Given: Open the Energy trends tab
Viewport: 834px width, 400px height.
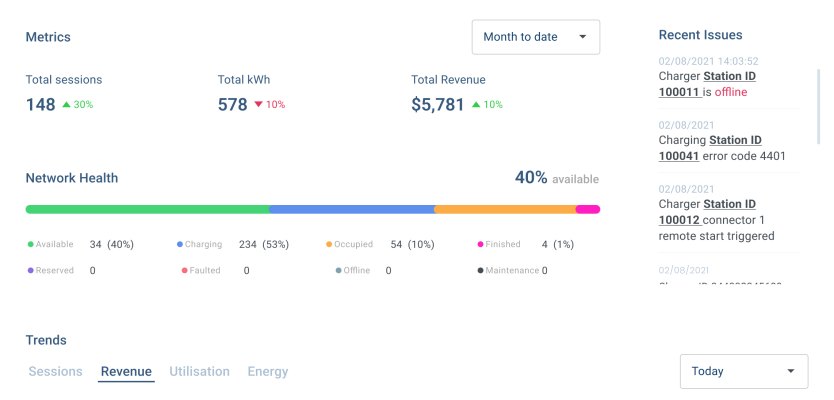Looking at the screenshot, I should [267, 372].
